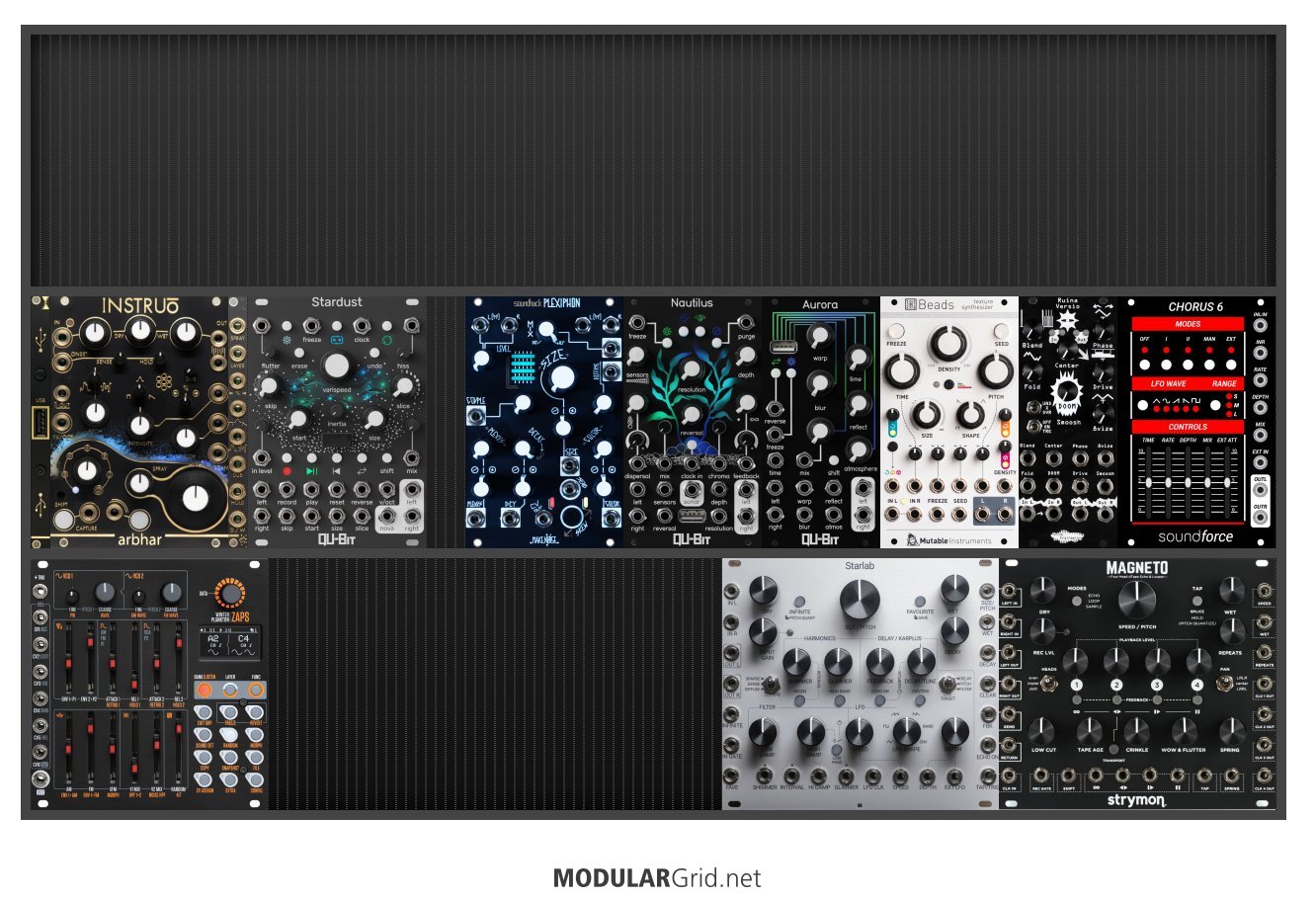Click the nova jack on Stardust
The height and width of the screenshot is (899, 1316).
pos(386,514)
